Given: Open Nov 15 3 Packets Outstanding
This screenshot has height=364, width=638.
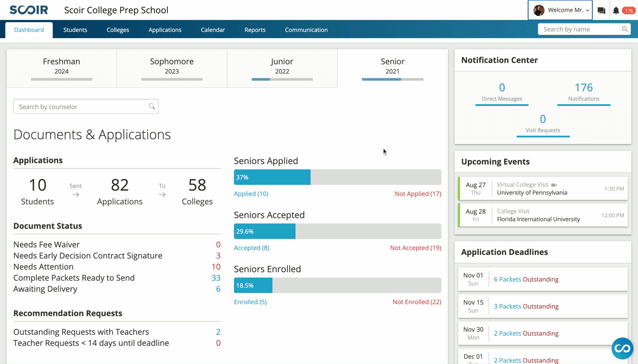Looking at the screenshot, I should point(543,306).
